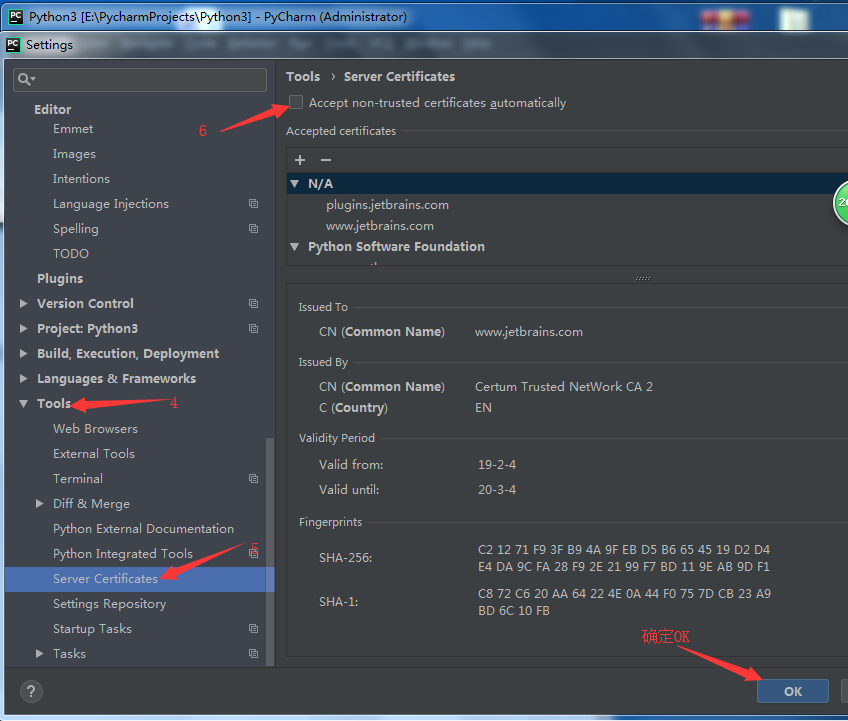The height and width of the screenshot is (721, 848).
Task: Click the small icon next to Version Control
Action: 253,303
